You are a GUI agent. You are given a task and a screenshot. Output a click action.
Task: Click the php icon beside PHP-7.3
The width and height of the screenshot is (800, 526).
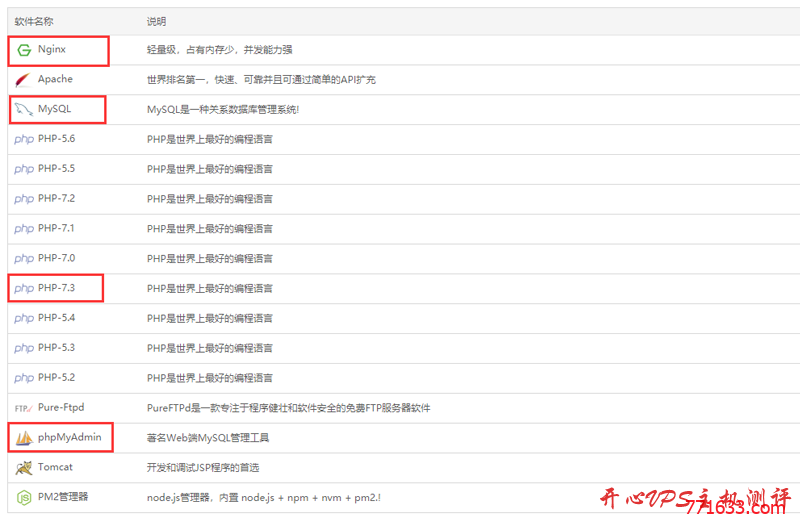tap(24, 288)
